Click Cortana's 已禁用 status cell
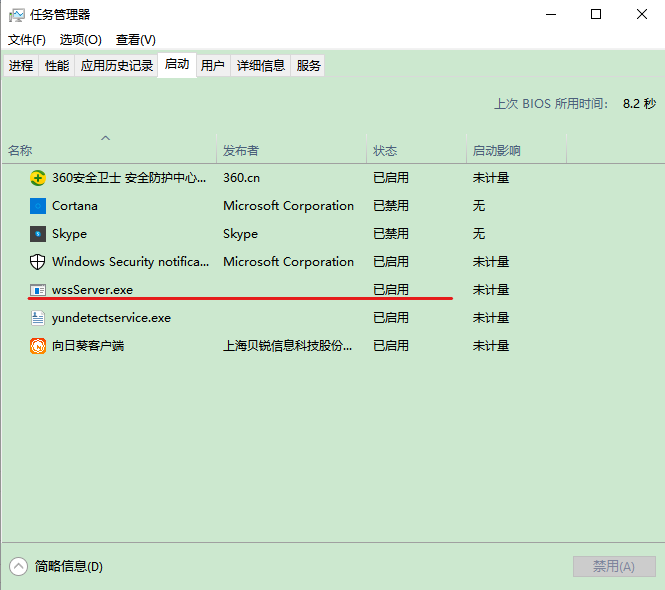 click(x=391, y=206)
